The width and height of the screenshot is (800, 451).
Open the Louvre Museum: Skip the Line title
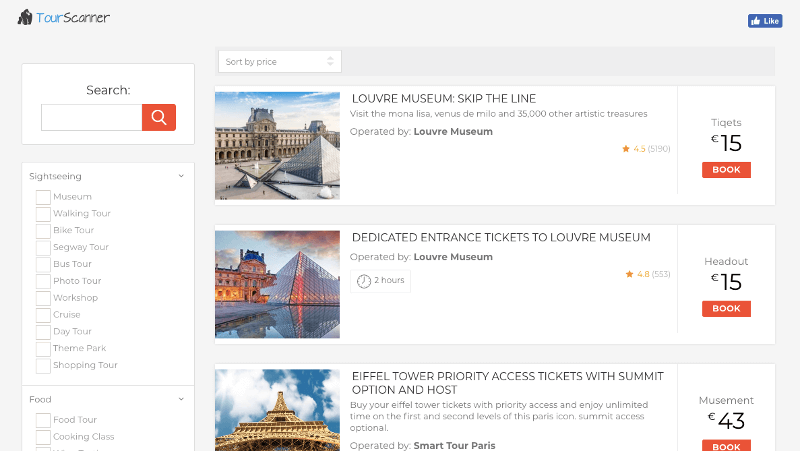444,98
